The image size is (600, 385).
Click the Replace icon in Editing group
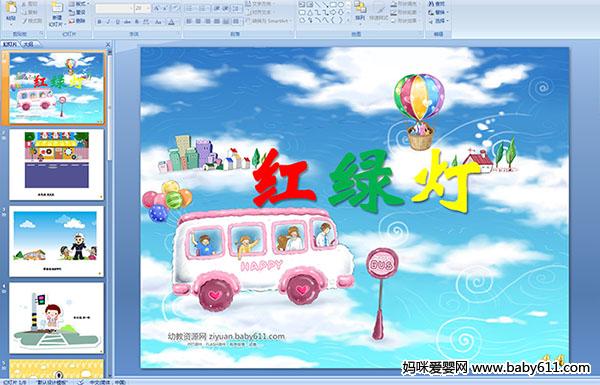(437, 12)
